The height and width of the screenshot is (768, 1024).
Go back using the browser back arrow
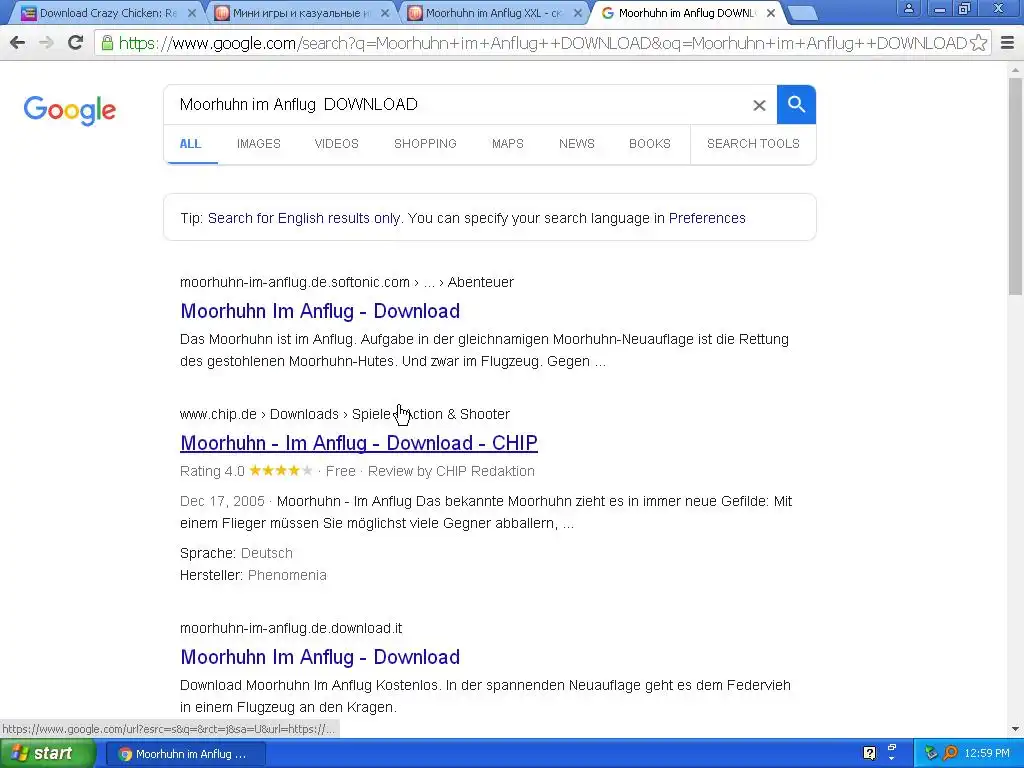click(x=18, y=43)
